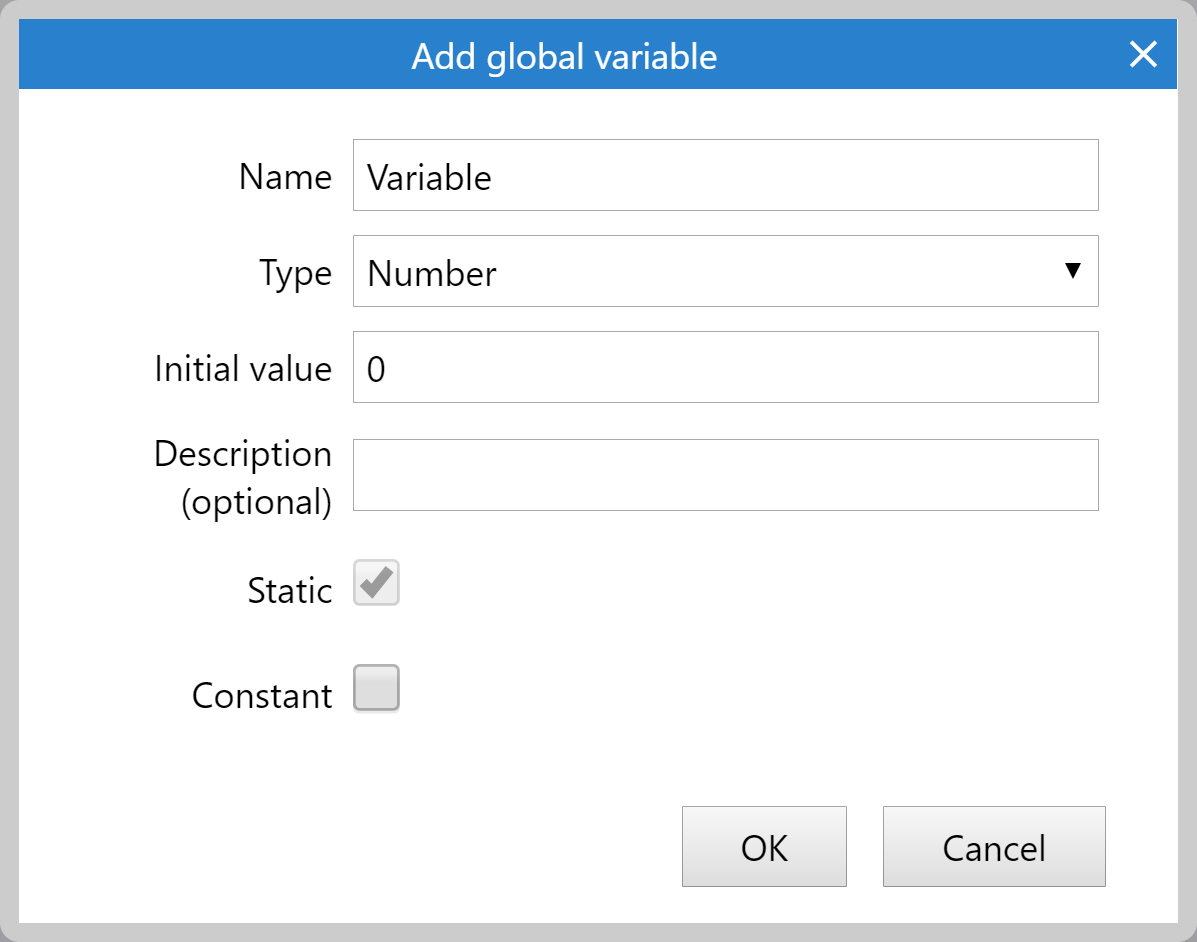Image resolution: width=1197 pixels, height=942 pixels.
Task: Click the Add global variable title bar
Action: (x=564, y=55)
